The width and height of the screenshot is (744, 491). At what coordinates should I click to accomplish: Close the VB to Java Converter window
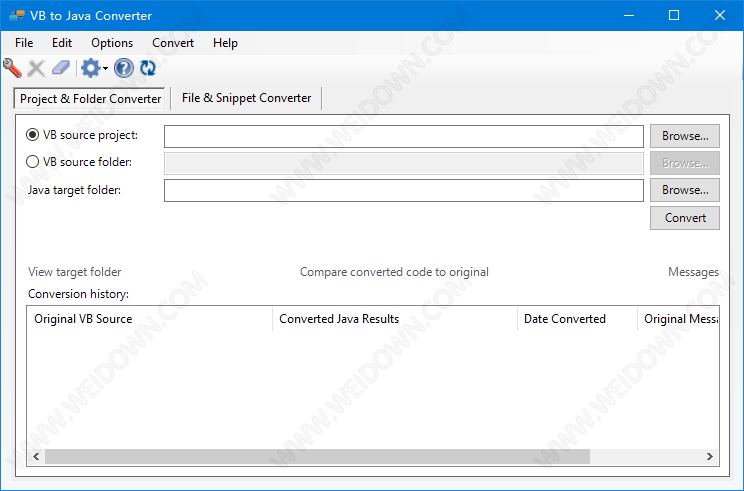[x=720, y=15]
